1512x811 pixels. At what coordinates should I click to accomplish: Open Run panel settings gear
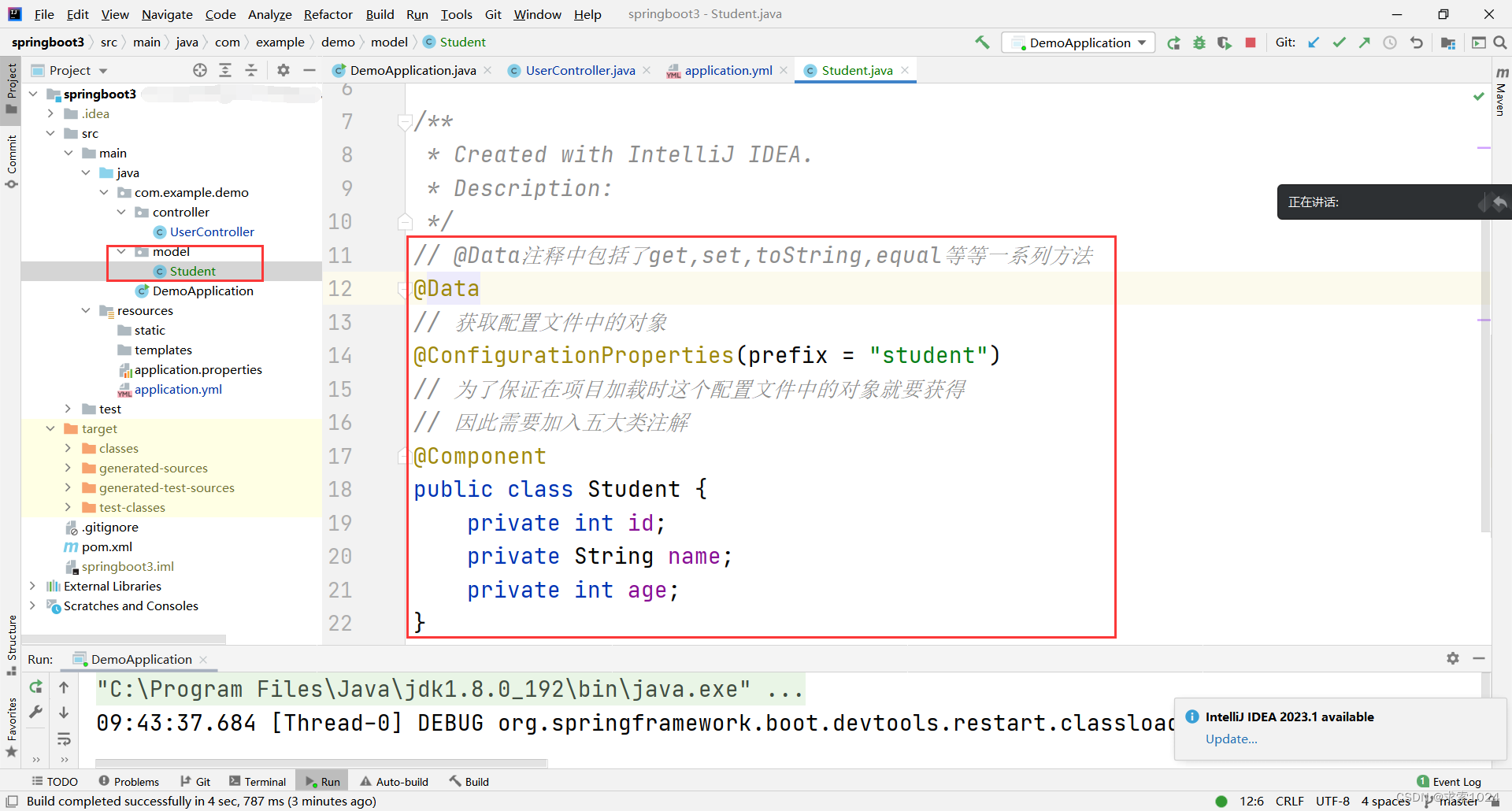click(x=1453, y=658)
